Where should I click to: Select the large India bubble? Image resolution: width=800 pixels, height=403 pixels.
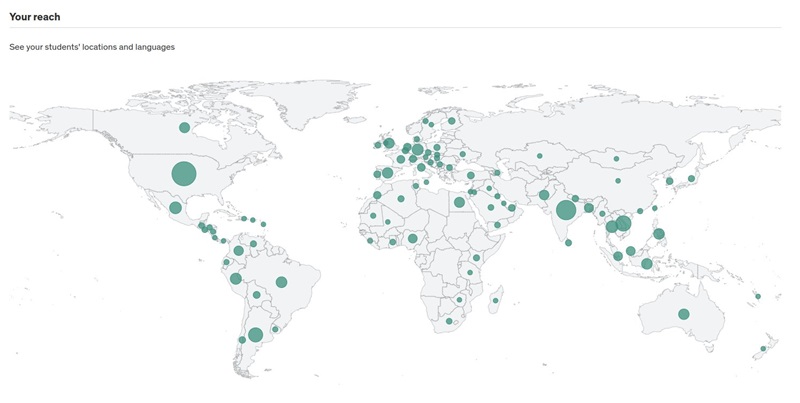coord(566,210)
